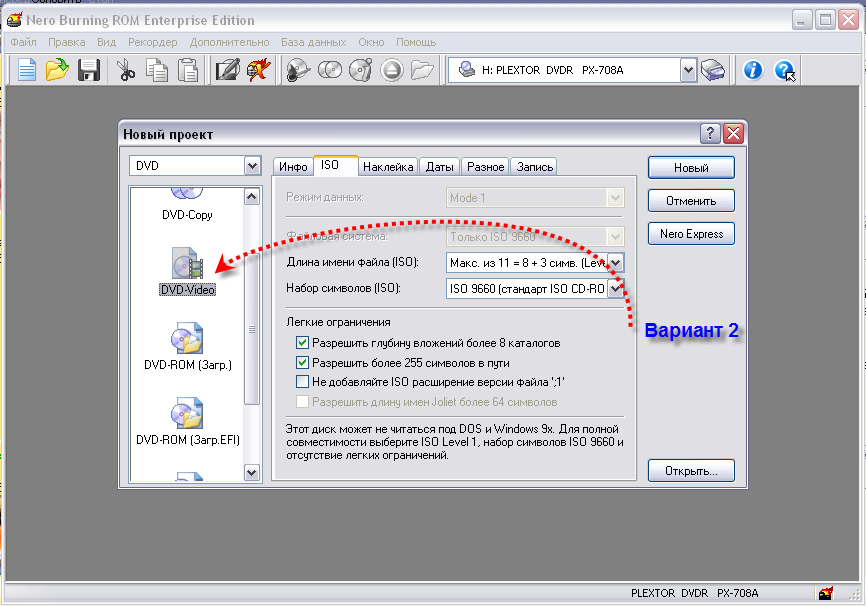
Task: Toggle 'Разрешить более 255 символов в пути'
Action: [x=303, y=362]
